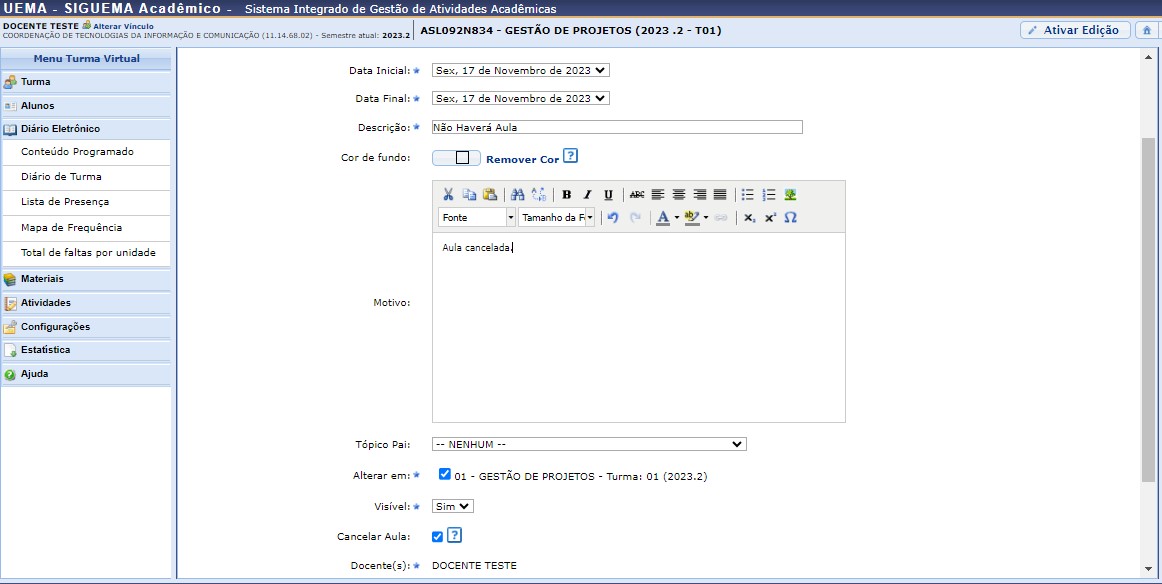Click the binoculars Find icon
The width and height of the screenshot is (1162, 584).
517,195
